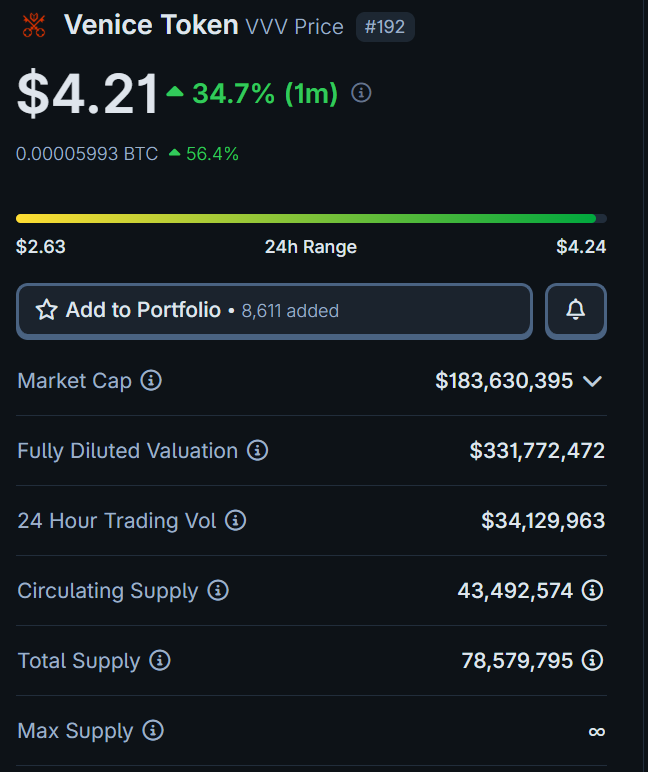Click the Fully Diluted Valuation label
Image resolution: width=648 pixels, height=772 pixels.
click(128, 450)
